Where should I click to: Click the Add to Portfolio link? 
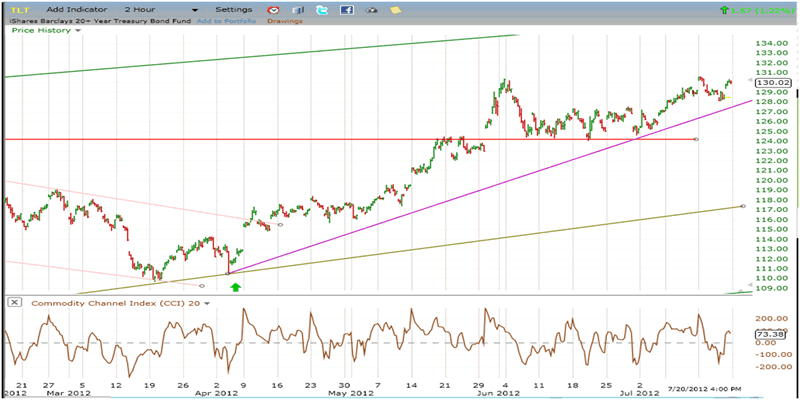coord(224,20)
